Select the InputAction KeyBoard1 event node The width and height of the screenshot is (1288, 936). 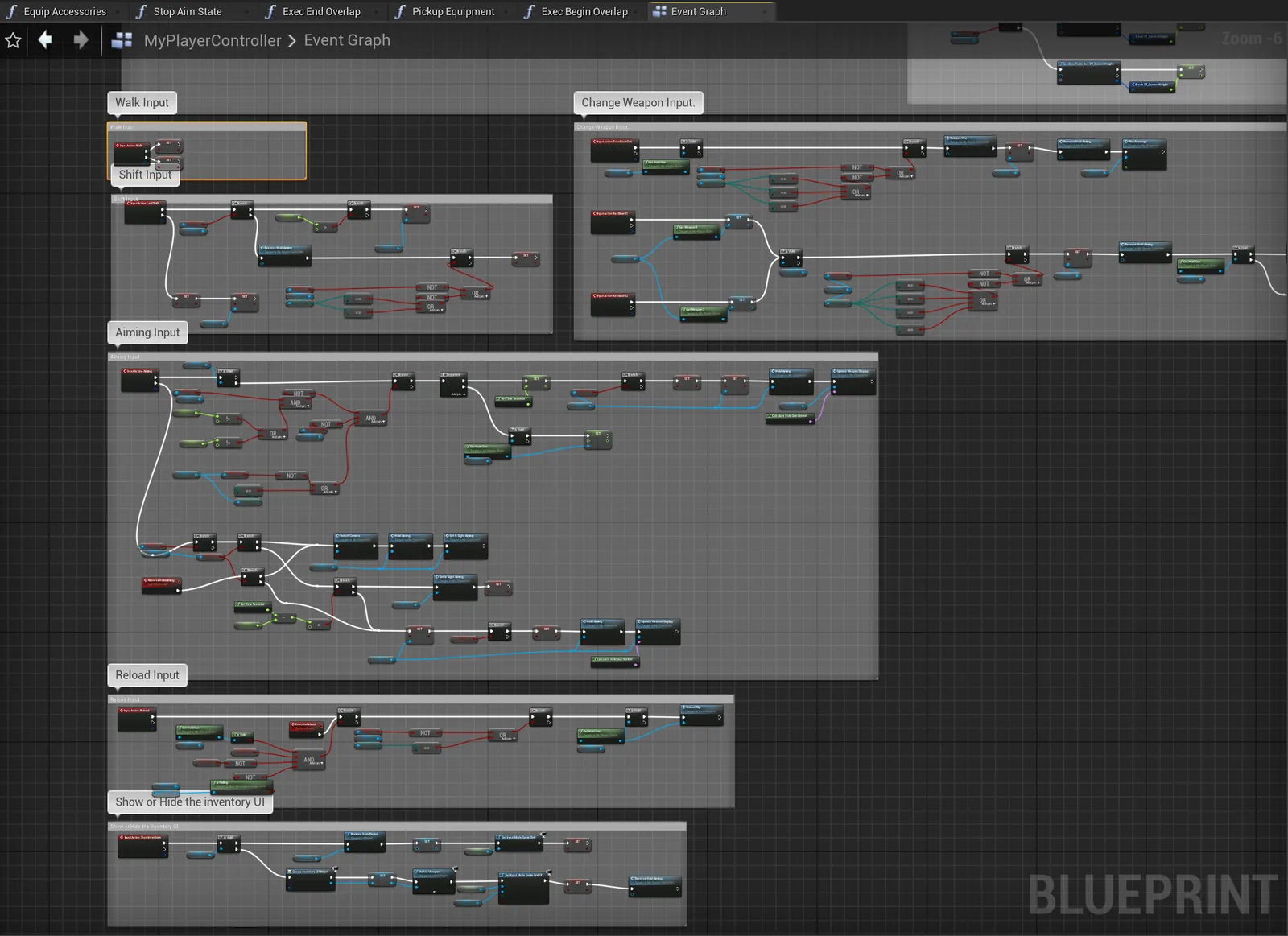[x=613, y=222]
